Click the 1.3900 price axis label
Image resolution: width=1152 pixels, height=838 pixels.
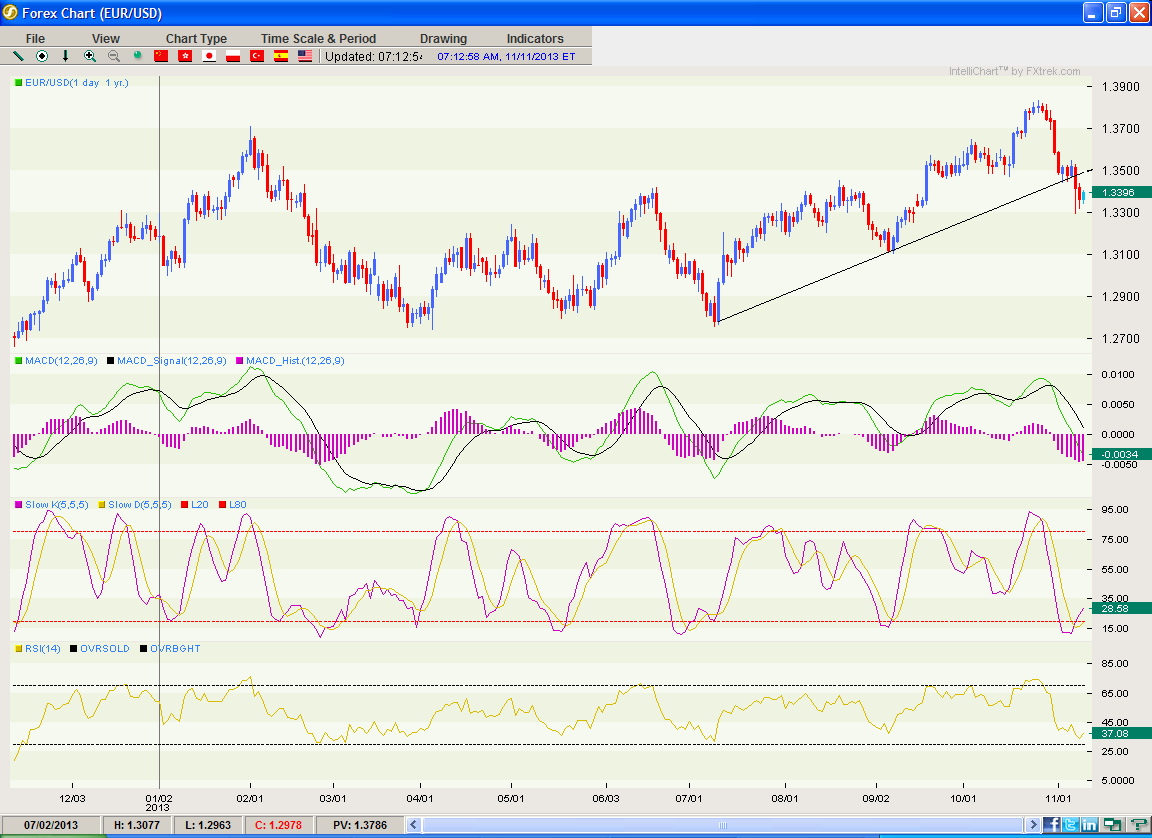pyautogui.click(x=1120, y=87)
